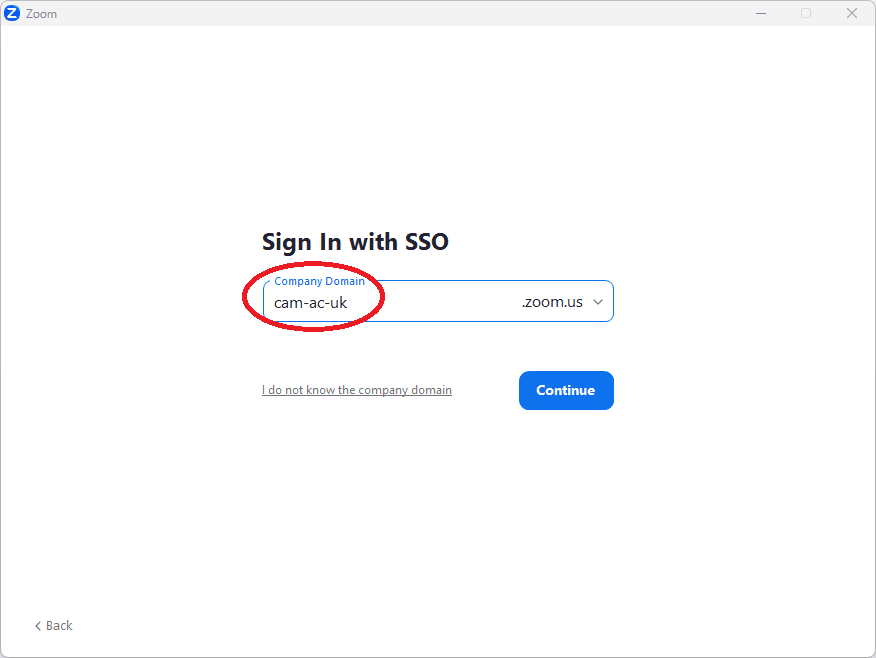Go Back to the previous sign-in screen
This screenshot has height=658, width=876.
click(54, 626)
